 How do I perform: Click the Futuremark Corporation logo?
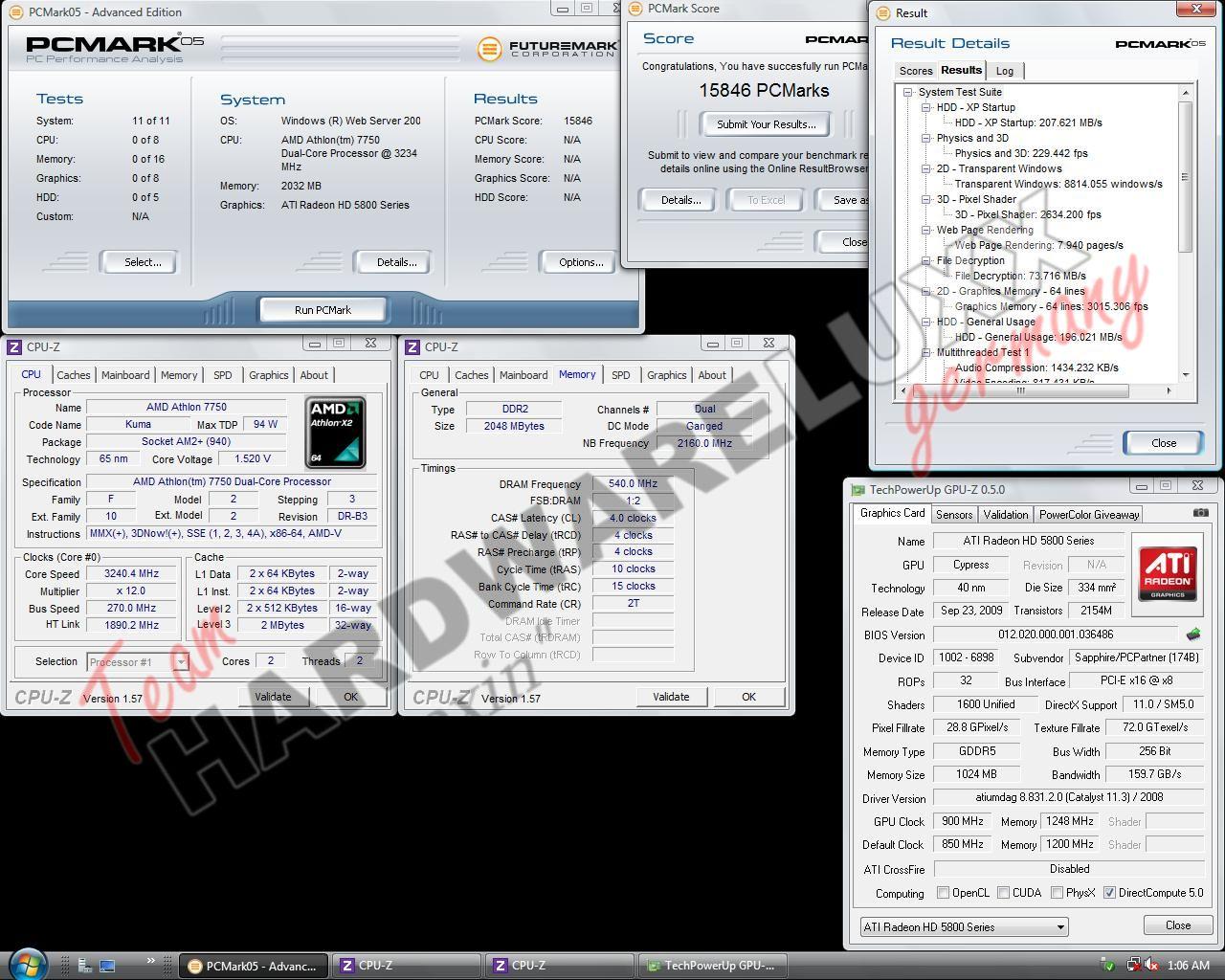tap(546, 48)
